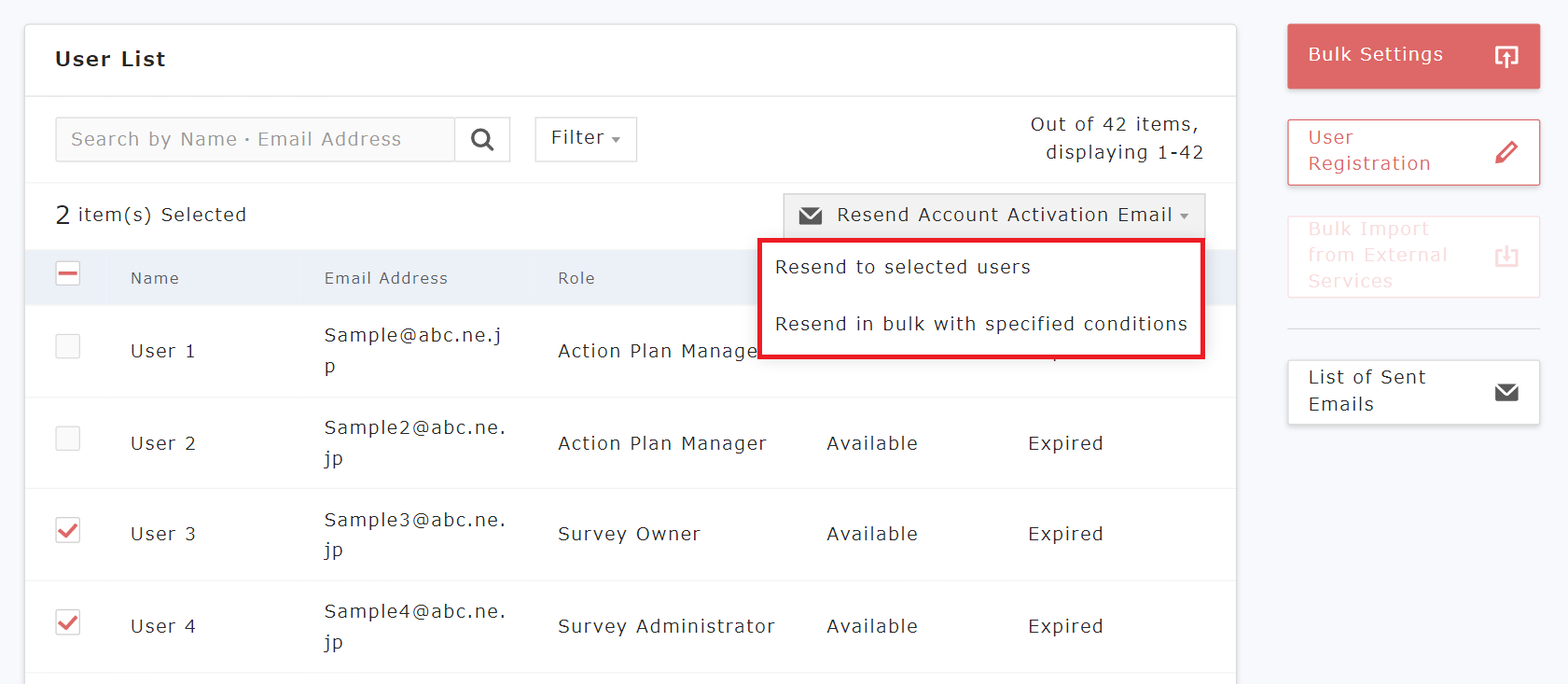The image size is (1568, 684).
Task: Check the checkbox for User 1
Action: [68, 347]
